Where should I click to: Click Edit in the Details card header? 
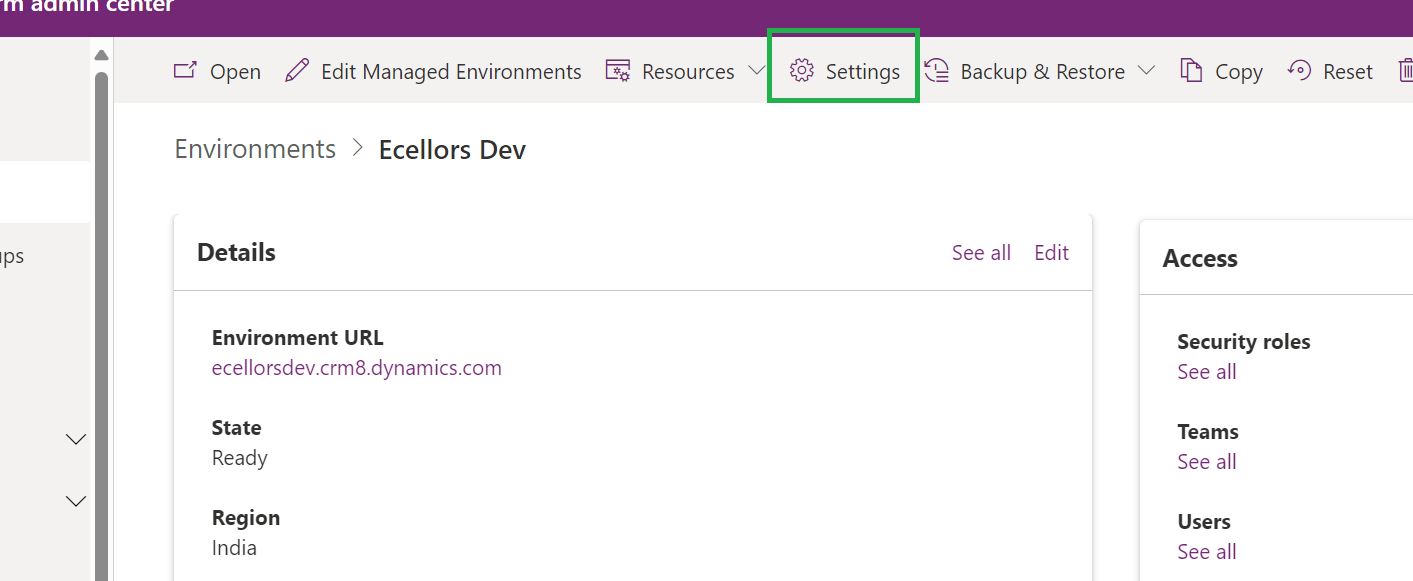pyautogui.click(x=1051, y=253)
